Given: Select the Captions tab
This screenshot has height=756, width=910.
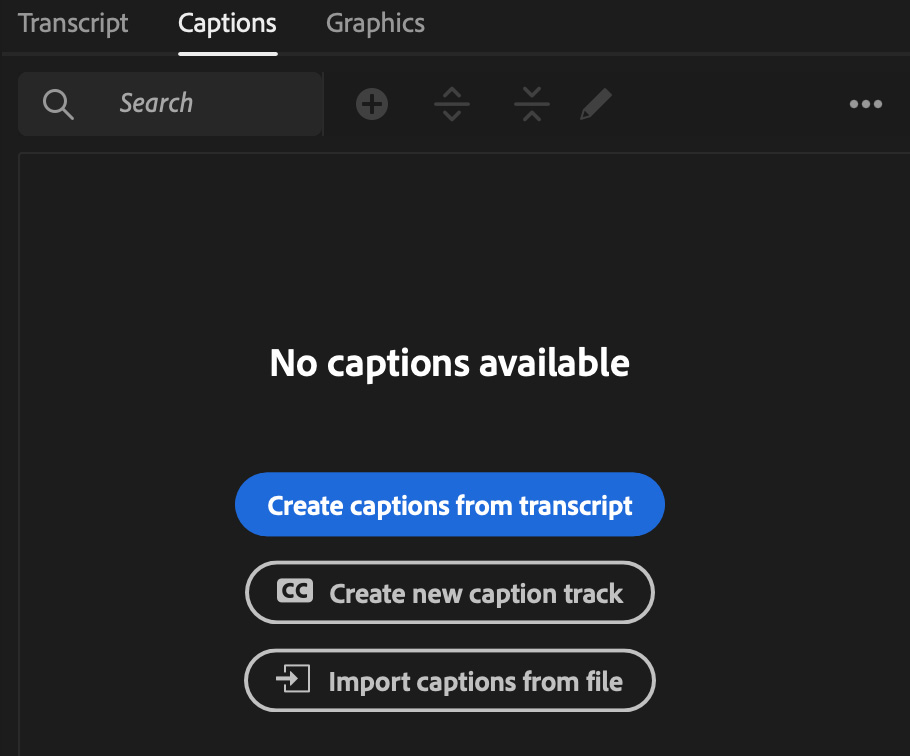Looking at the screenshot, I should click(227, 24).
